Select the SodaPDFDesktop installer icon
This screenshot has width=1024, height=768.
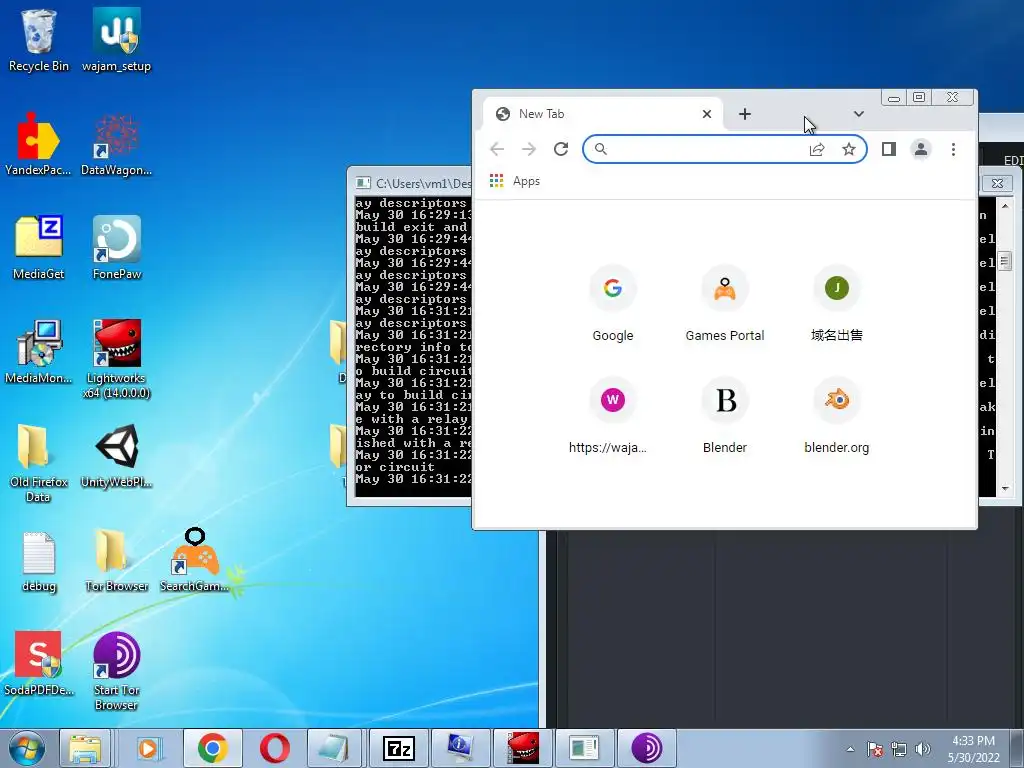point(39,664)
